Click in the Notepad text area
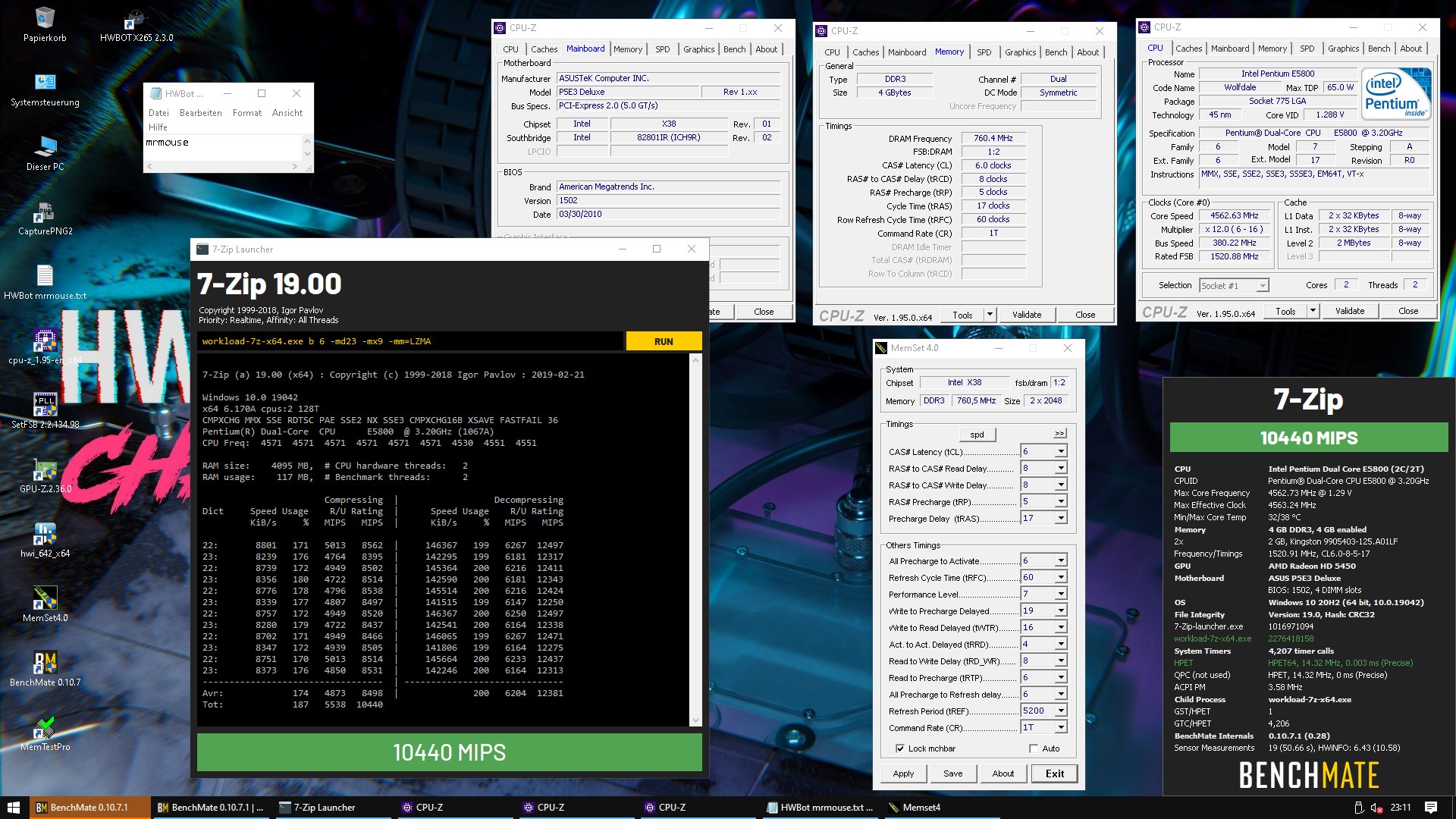Screen dimensions: 1456x819 point(223,148)
